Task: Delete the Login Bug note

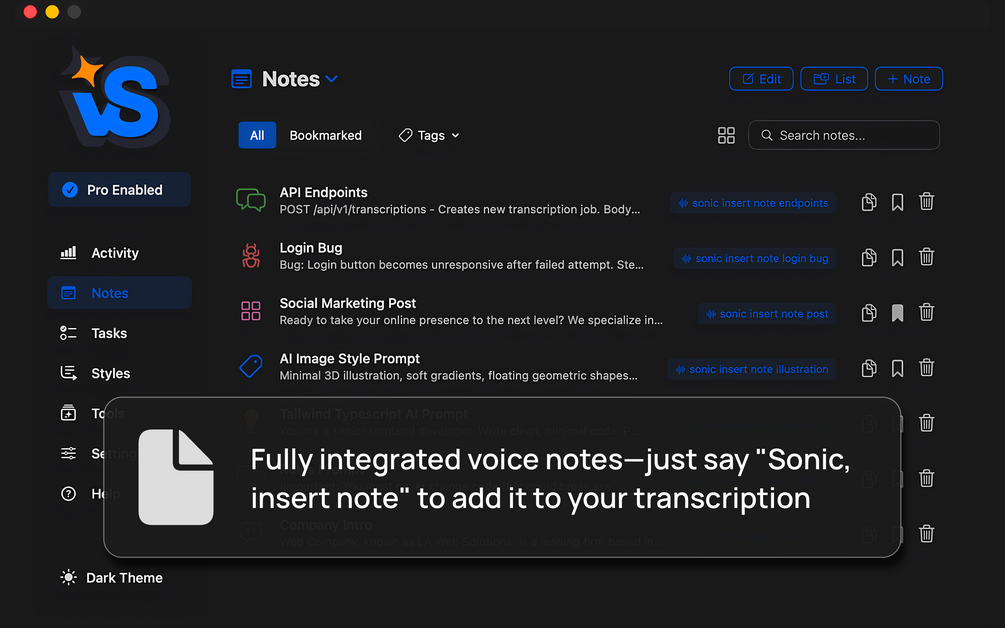Action: click(926, 257)
